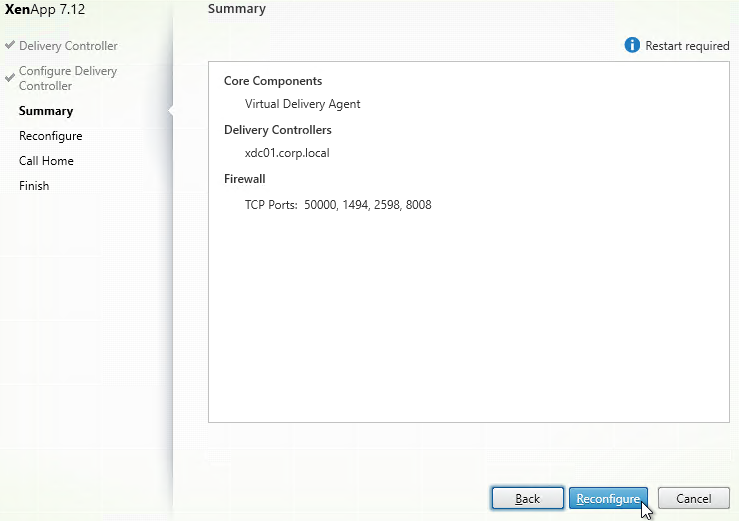Select the Call Home step
This screenshot has height=521, width=739.
(x=46, y=161)
